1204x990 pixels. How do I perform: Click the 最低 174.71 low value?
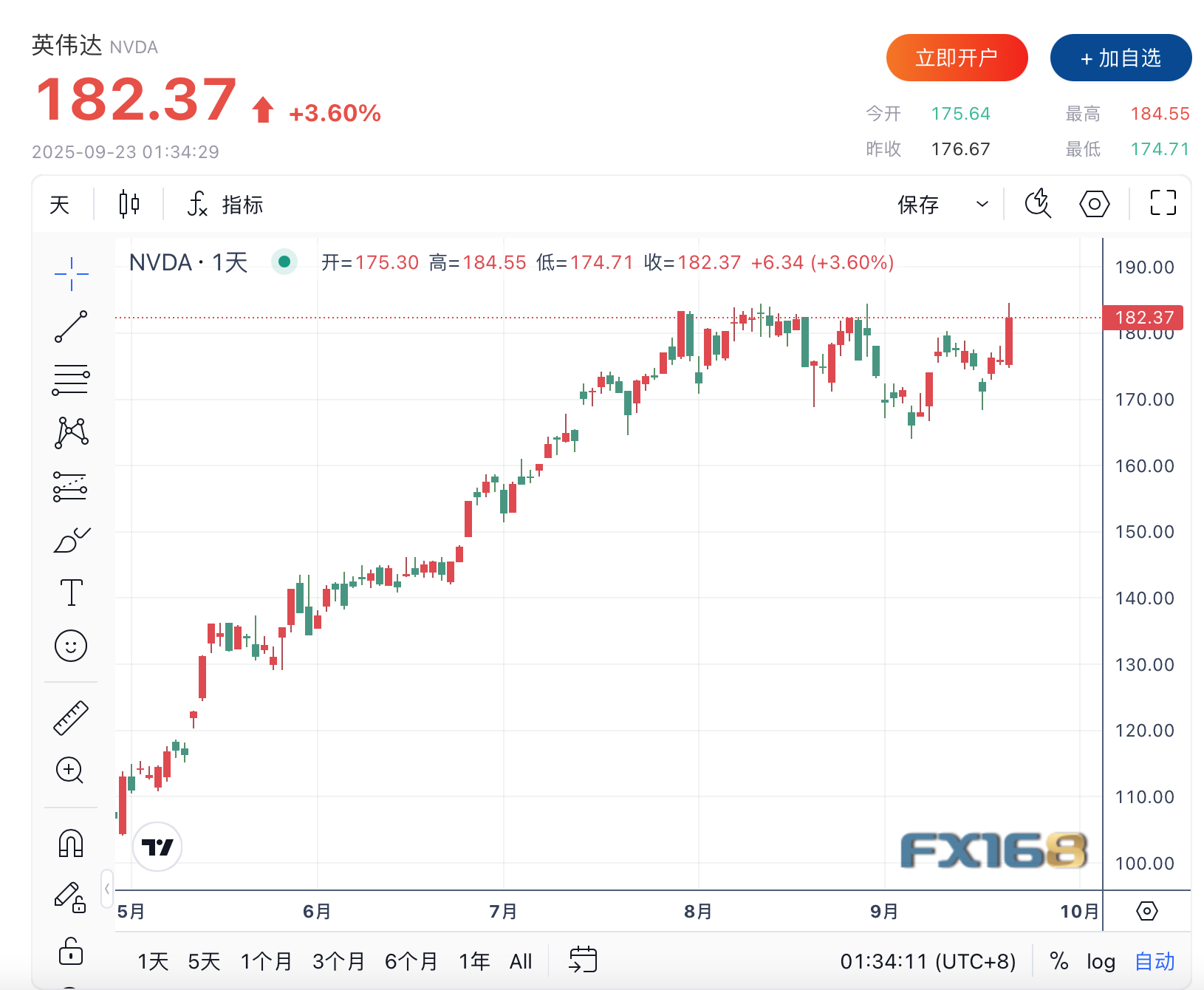1160,149
